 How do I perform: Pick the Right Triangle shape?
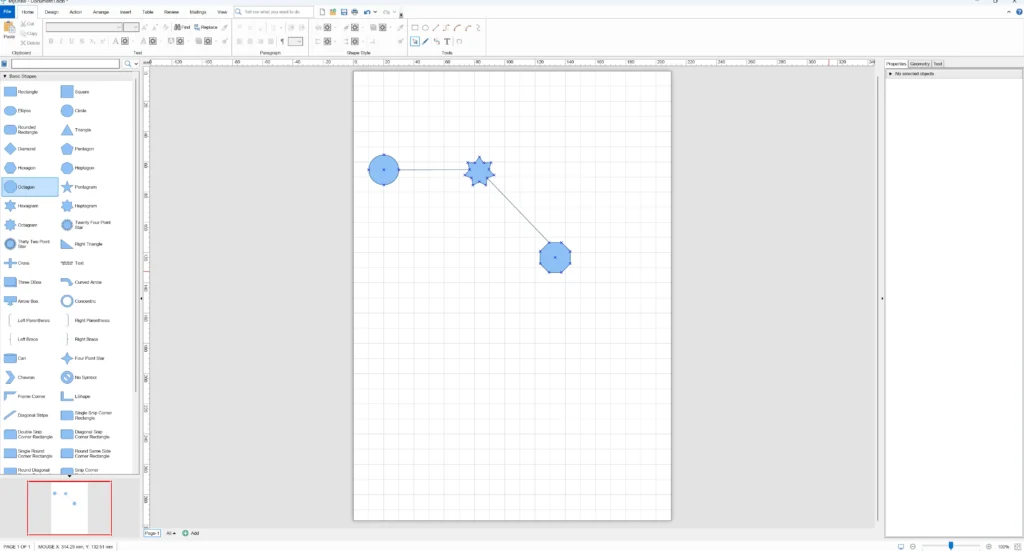[82, 244]
